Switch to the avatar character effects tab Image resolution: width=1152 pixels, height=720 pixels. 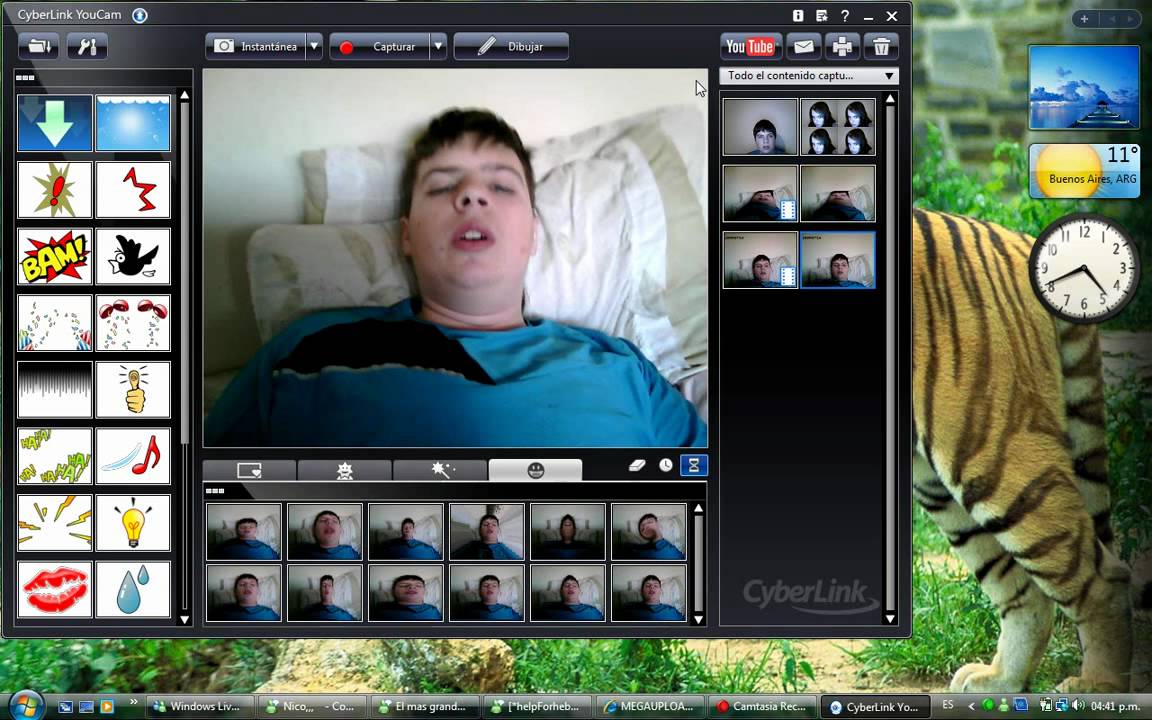(345, 470)
